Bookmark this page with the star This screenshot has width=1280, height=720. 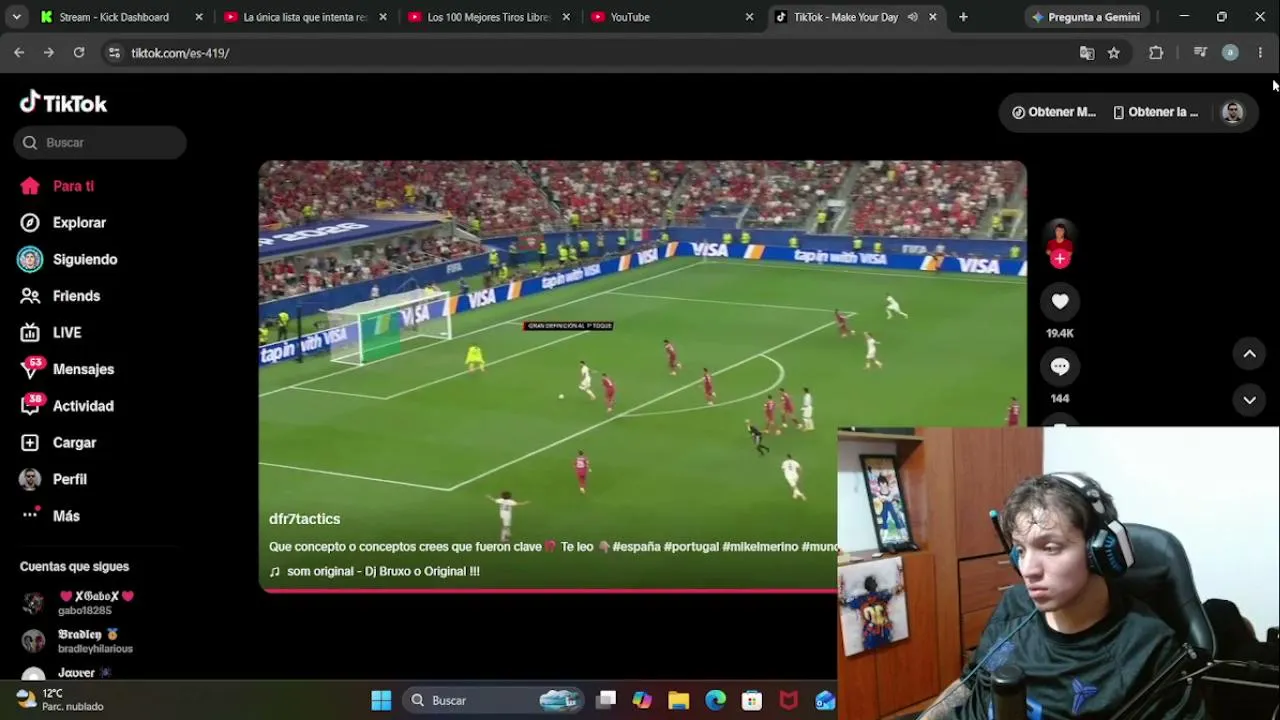[1114, 53]
